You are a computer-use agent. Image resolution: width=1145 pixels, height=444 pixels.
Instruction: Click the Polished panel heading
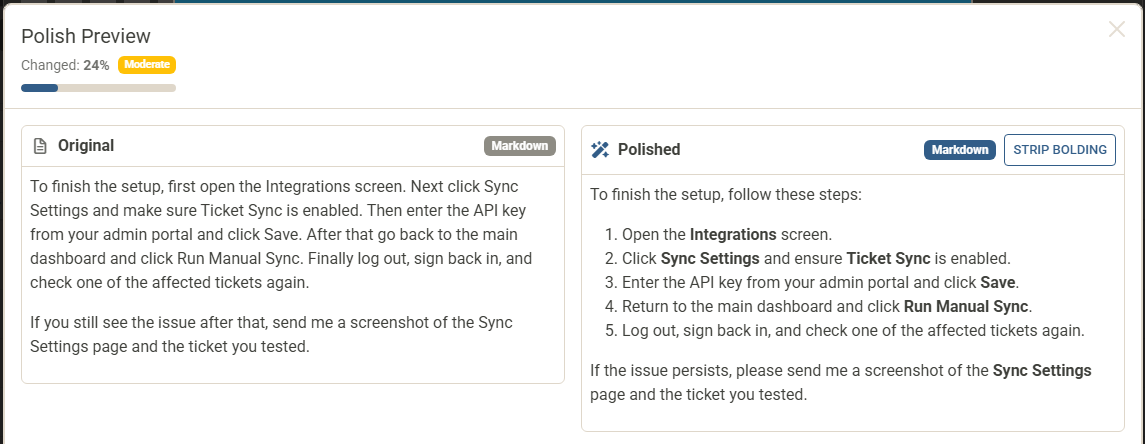(x=649, y=150)
